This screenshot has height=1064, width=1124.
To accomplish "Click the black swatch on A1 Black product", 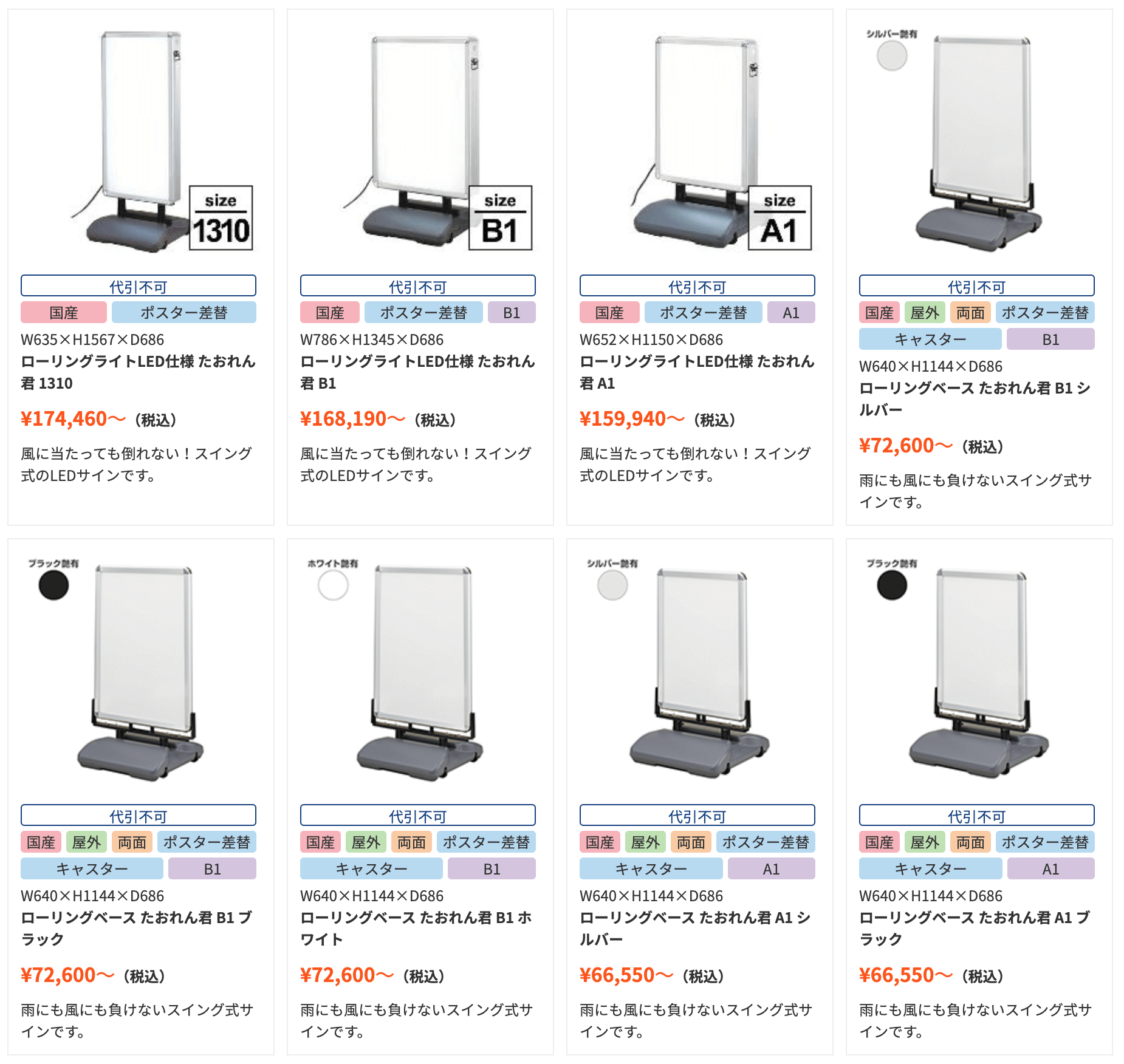I will (892, 585).
